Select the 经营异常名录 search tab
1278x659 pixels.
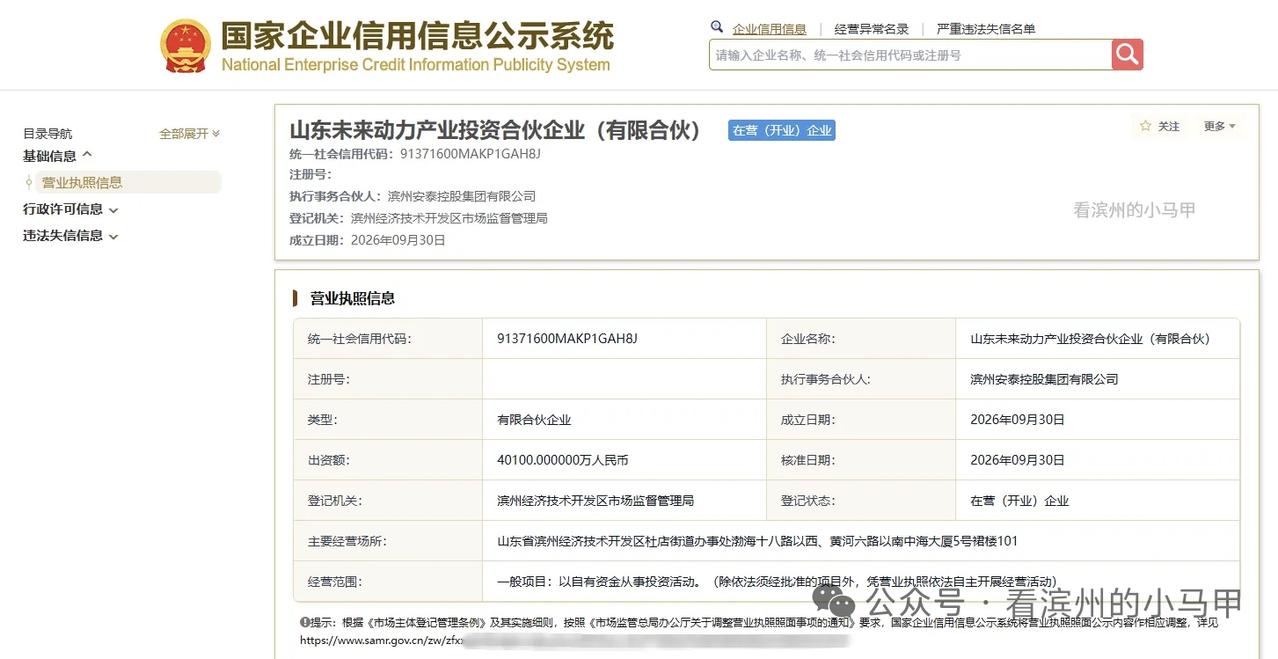[x=871, y=29]
